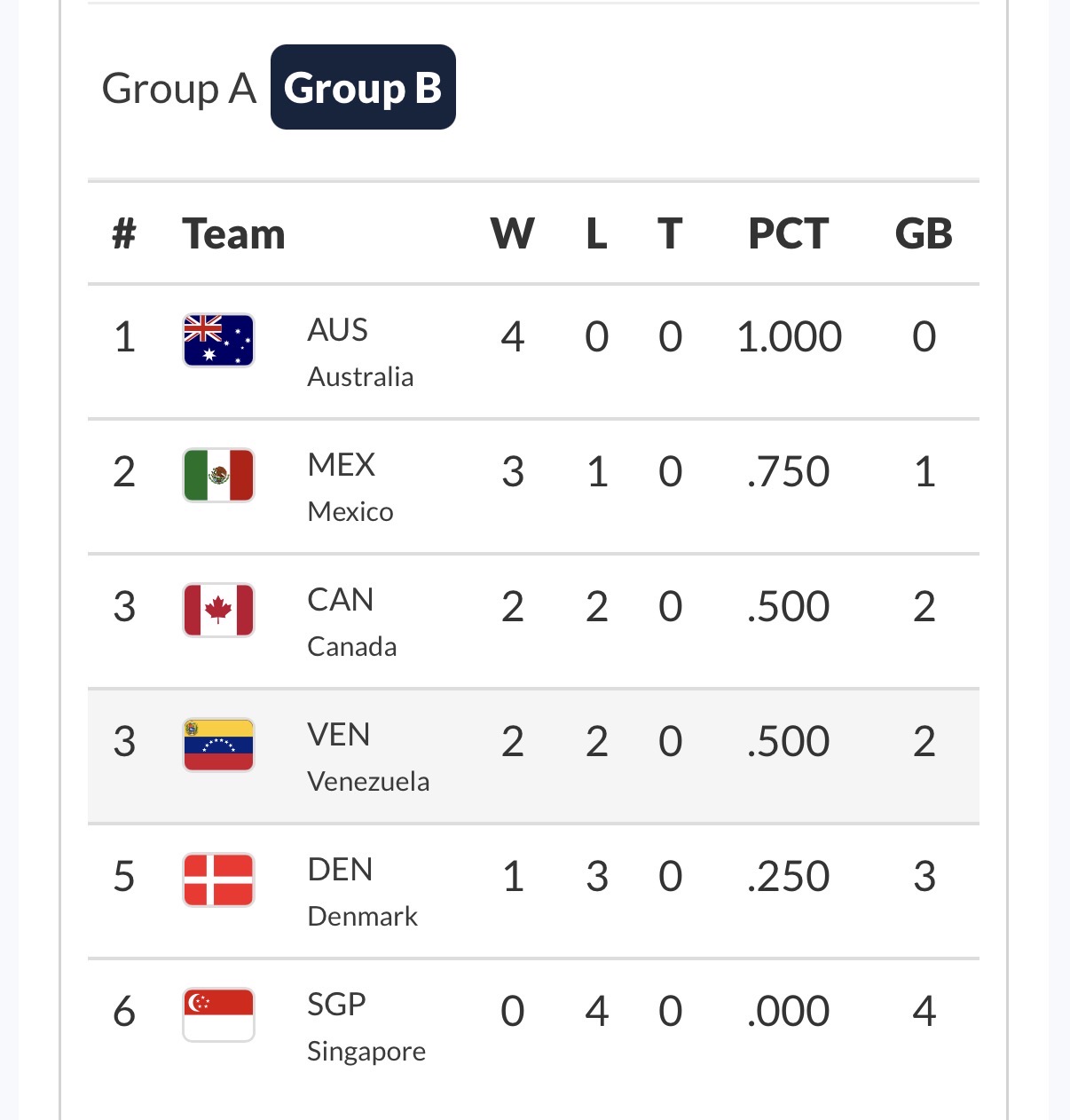Click the Canada flag icon
This screenshot has height=1120, width=1070.
pos(218,610)
